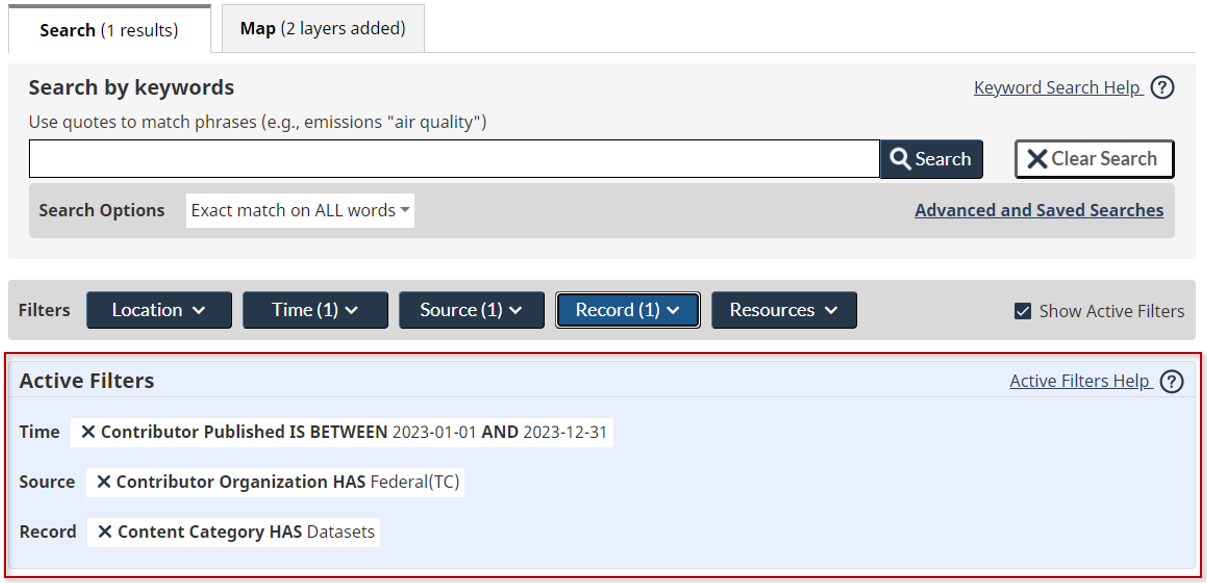Click the Keyword Search Help question mark icon
The width and height of the screenshot is (1207, 583).
1162,88
